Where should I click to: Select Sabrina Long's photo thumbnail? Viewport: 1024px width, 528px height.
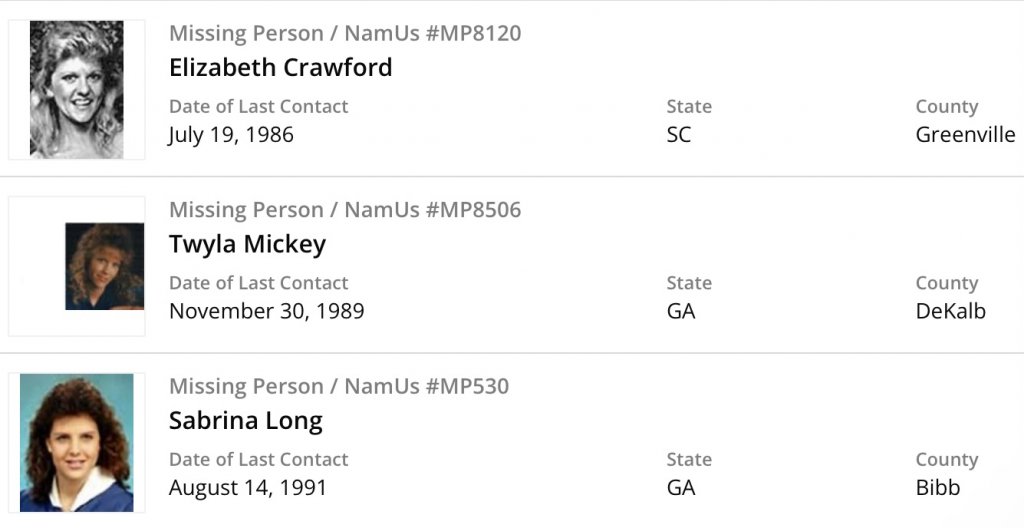(76, 443)
